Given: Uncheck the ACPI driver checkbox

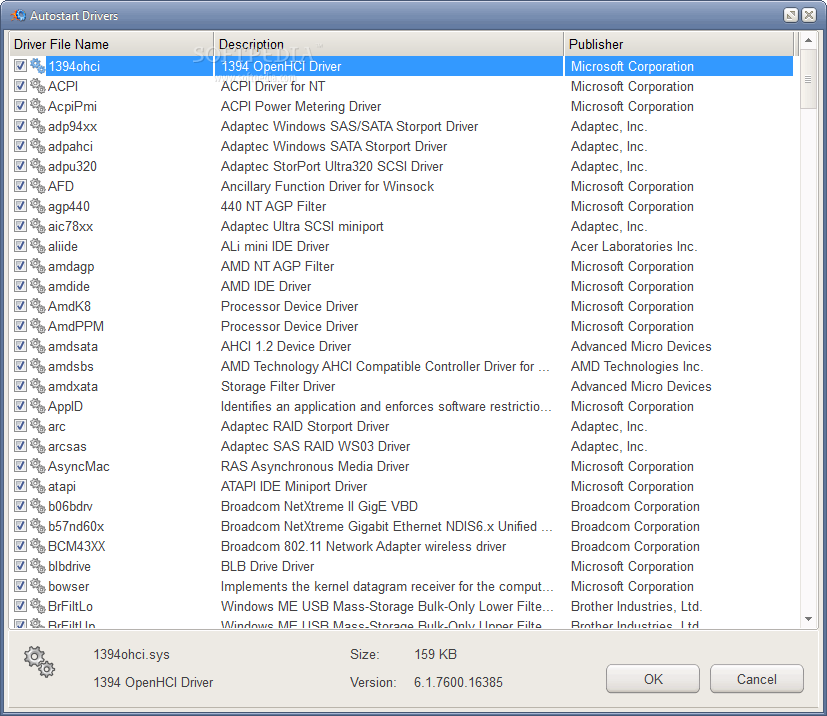Looking at the screenshot, I should tap(20, 86).
